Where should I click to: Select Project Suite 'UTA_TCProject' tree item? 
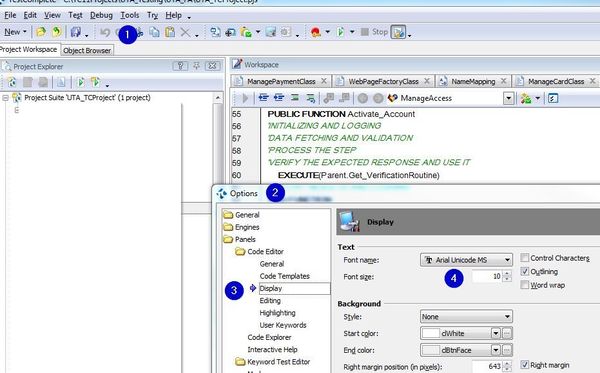(87, 98)
